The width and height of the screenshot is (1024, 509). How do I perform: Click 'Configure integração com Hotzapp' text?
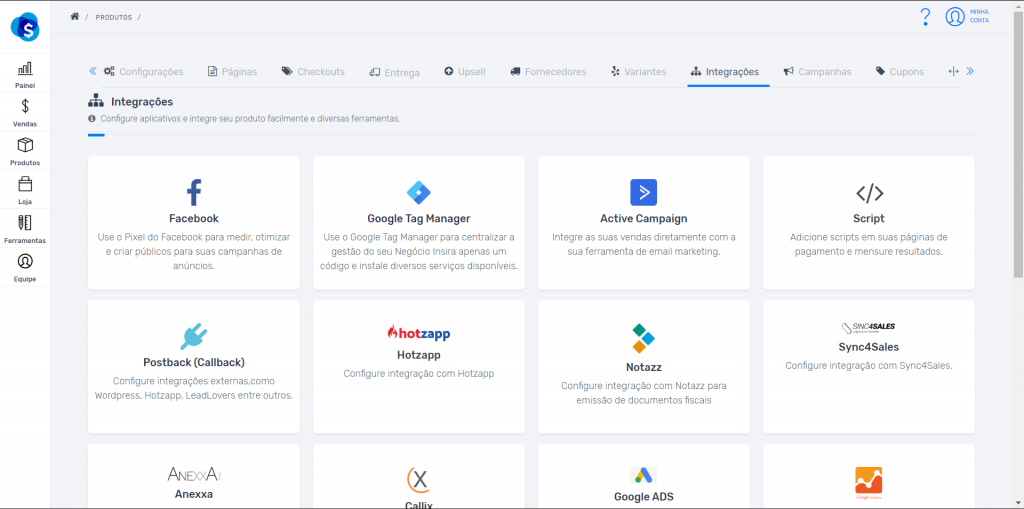pyautogui.click(x=419, y=374)
